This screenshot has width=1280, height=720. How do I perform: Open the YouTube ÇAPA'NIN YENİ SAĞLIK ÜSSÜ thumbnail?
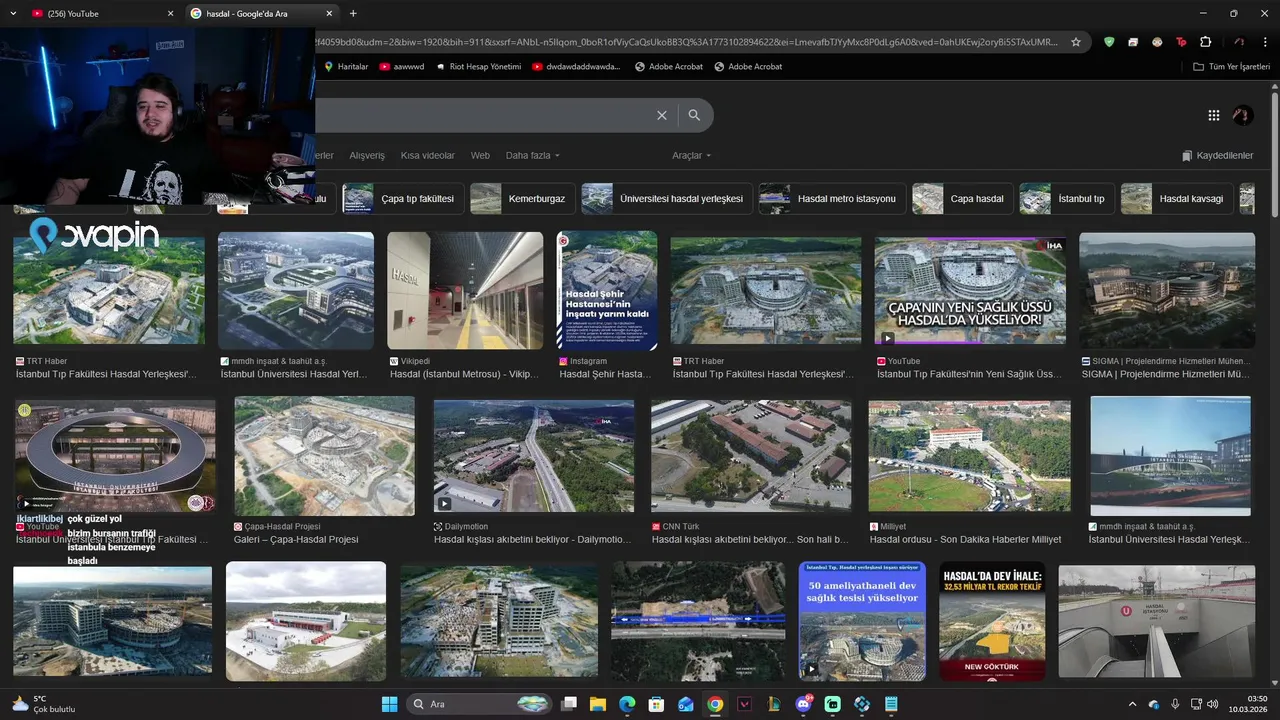click(x=970, y=290)
